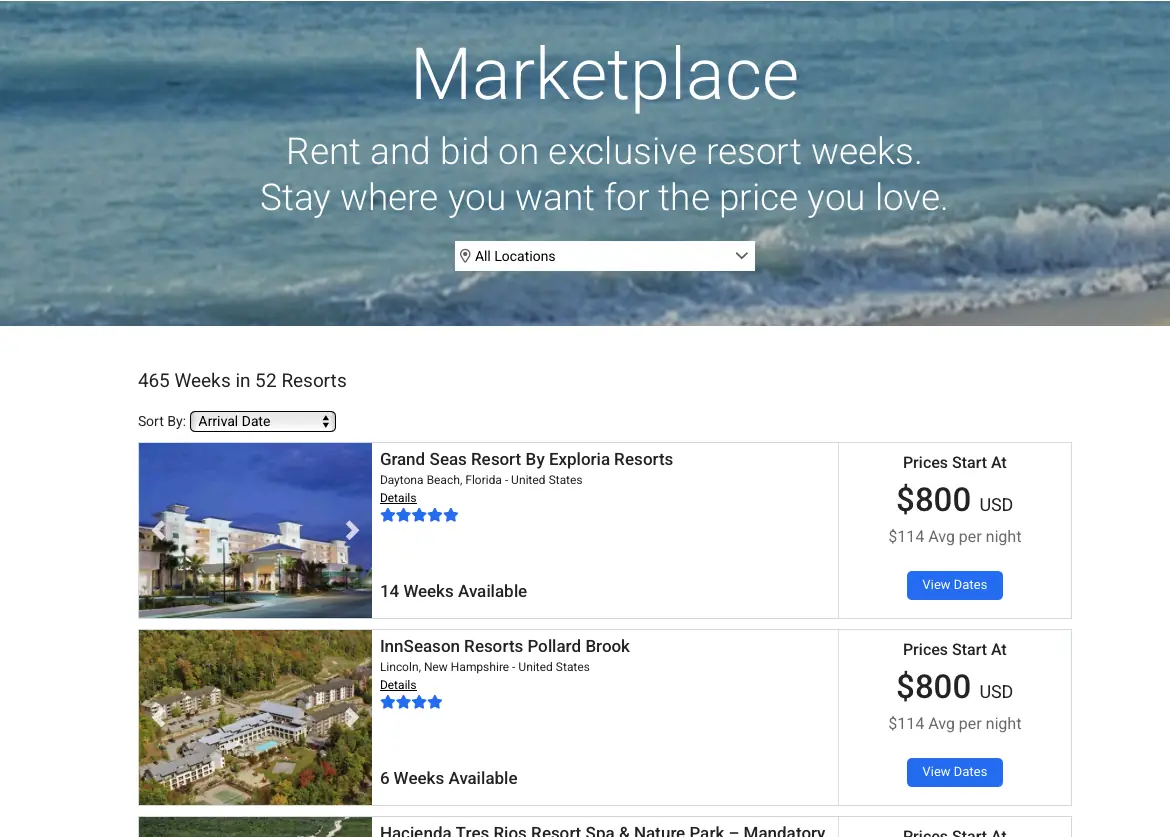Show previous photo of Grand Seas Resort
The height and width of the screenshot is (837, 1170).
point(158,530)
